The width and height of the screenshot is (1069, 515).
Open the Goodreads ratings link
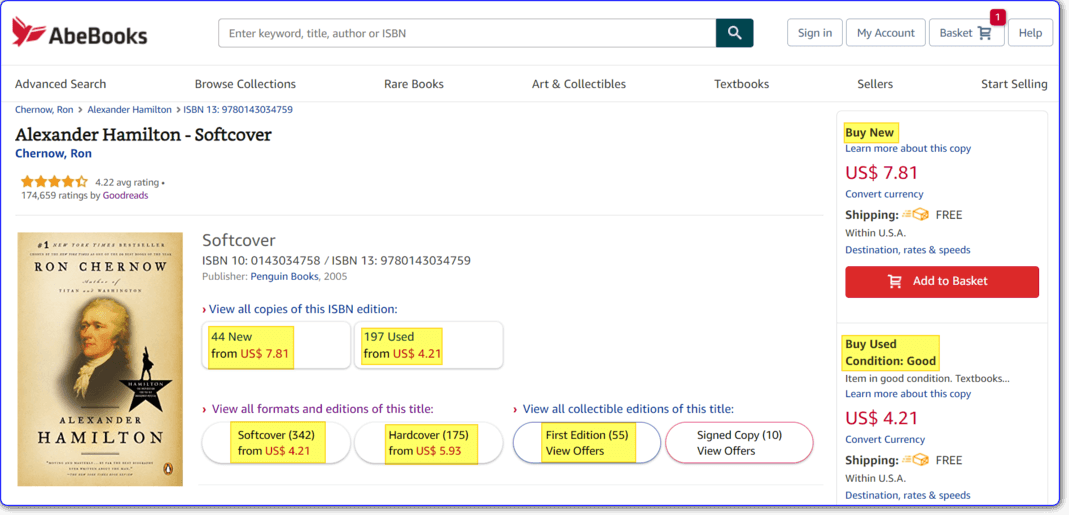click(x=125, y=195)
